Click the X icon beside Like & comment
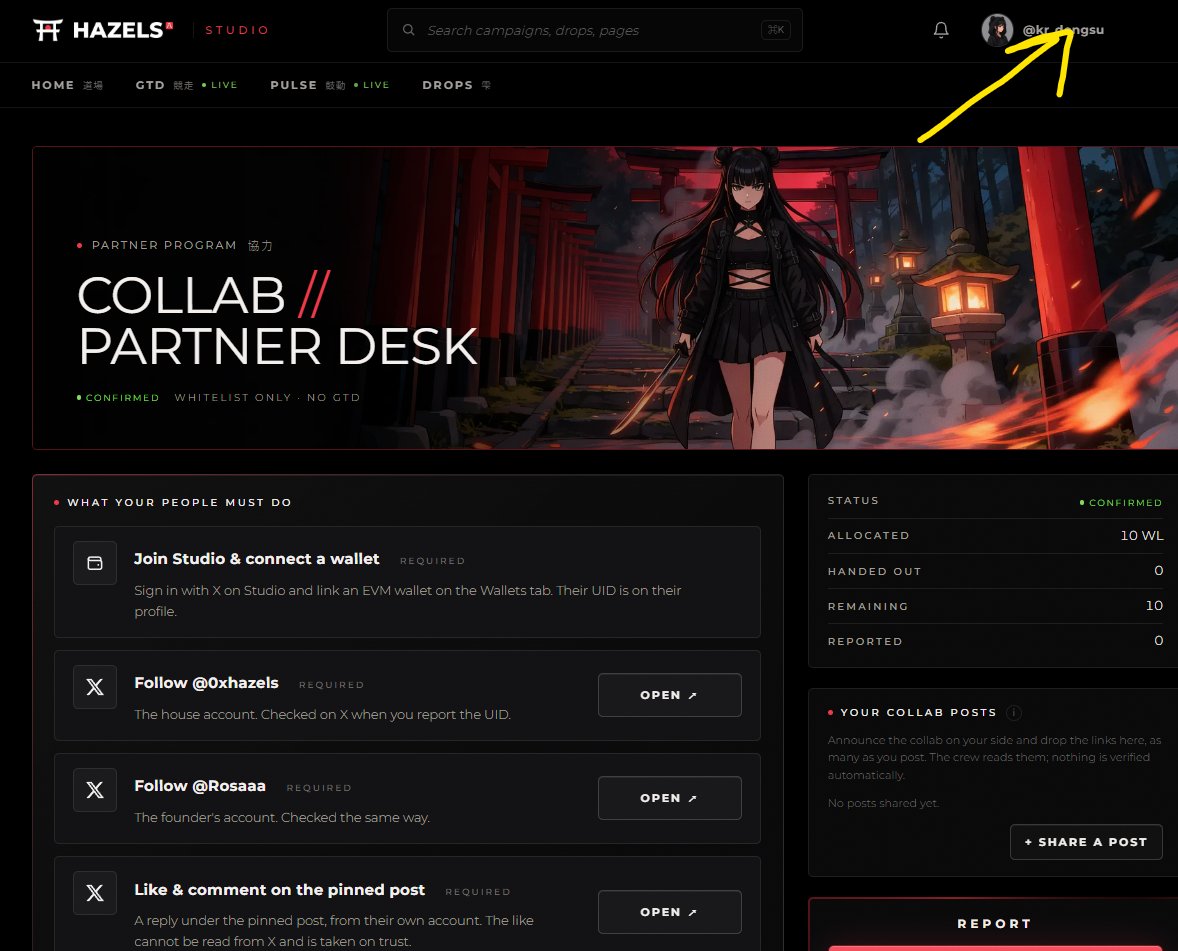The image size is (1178, 951). point(95,892)
